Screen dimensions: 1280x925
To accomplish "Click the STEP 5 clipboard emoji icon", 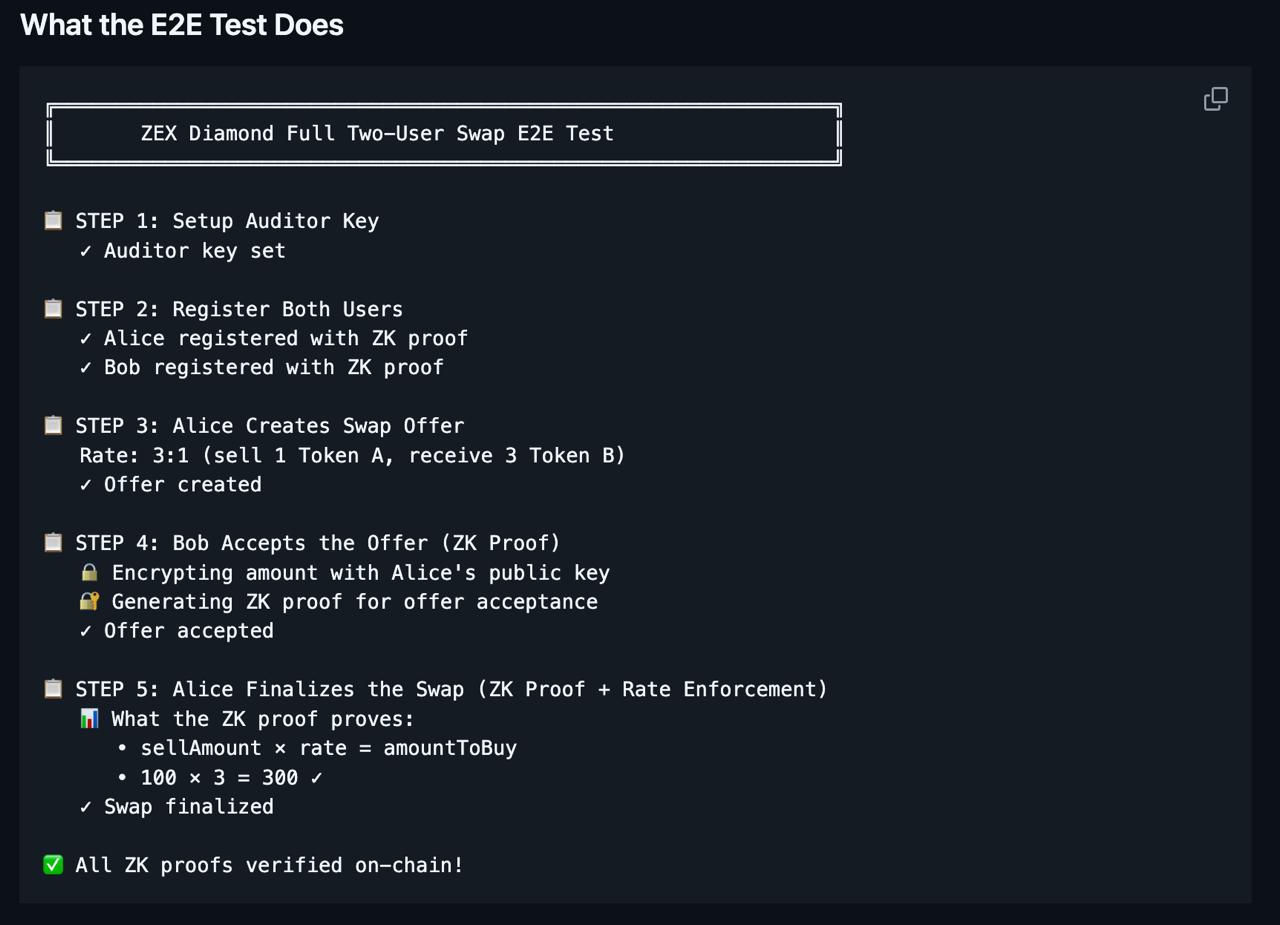I will (x=54, y=688).
